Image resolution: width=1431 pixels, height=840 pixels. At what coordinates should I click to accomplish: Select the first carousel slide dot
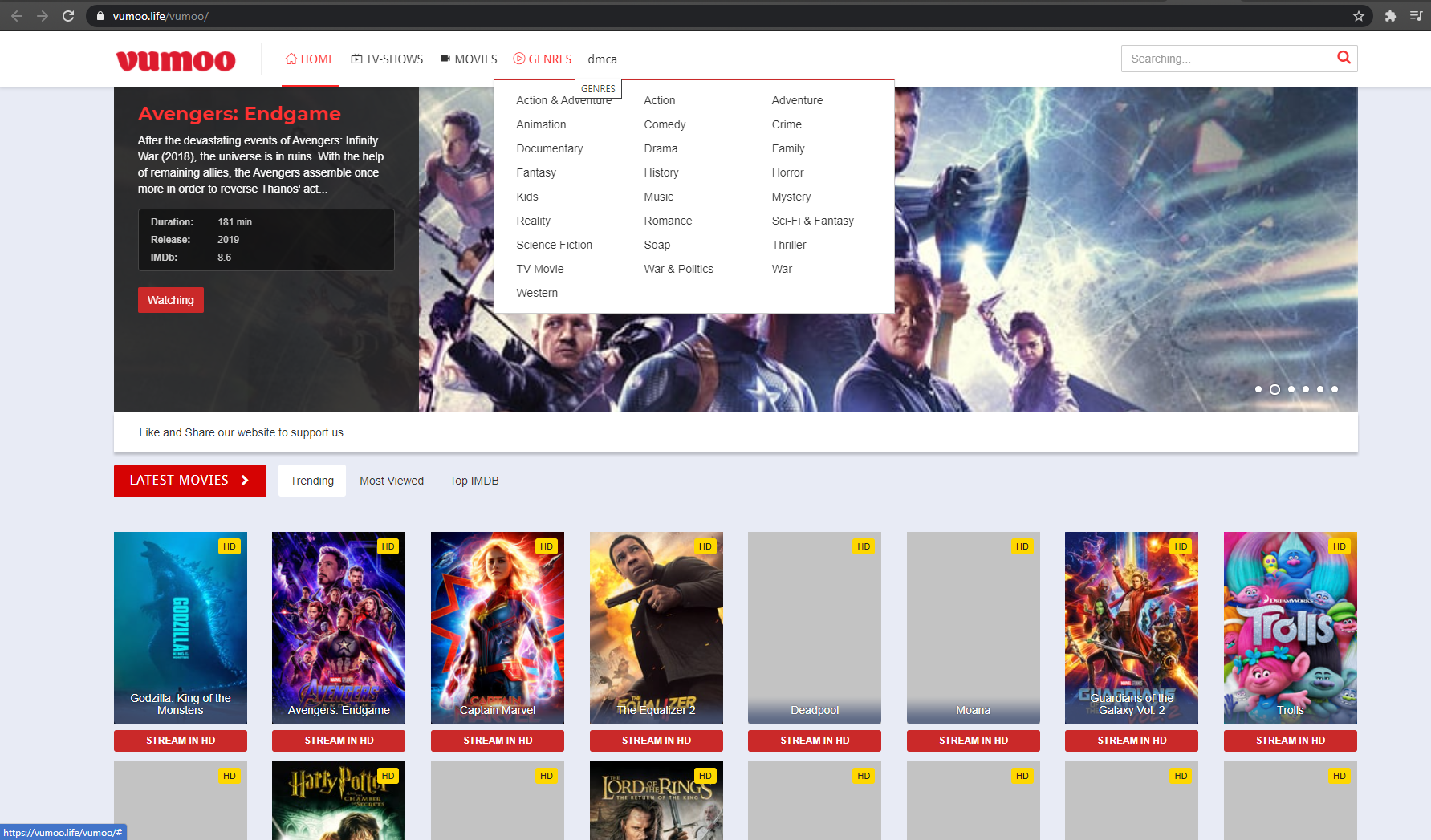pyautogui.click(x=1258, y=389)
